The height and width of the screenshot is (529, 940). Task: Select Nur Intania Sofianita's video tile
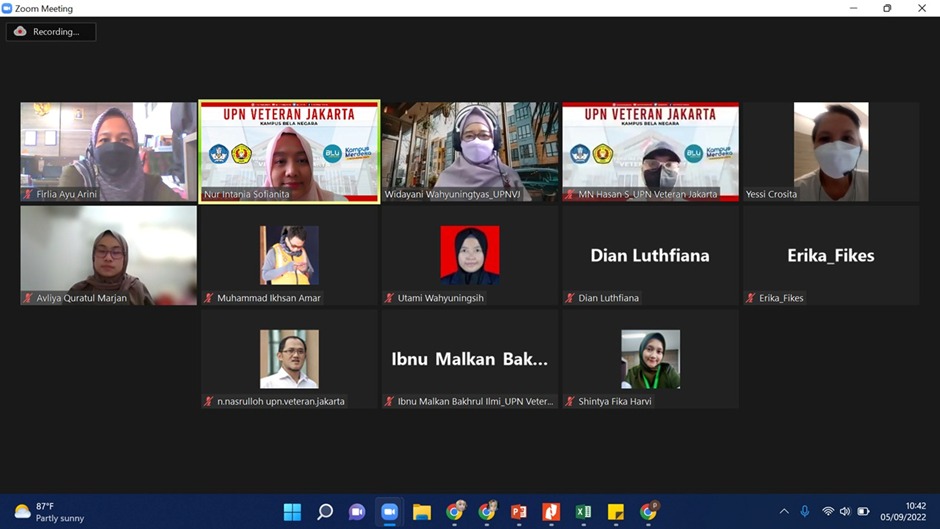pyautogui.click(x=290, y=150)
